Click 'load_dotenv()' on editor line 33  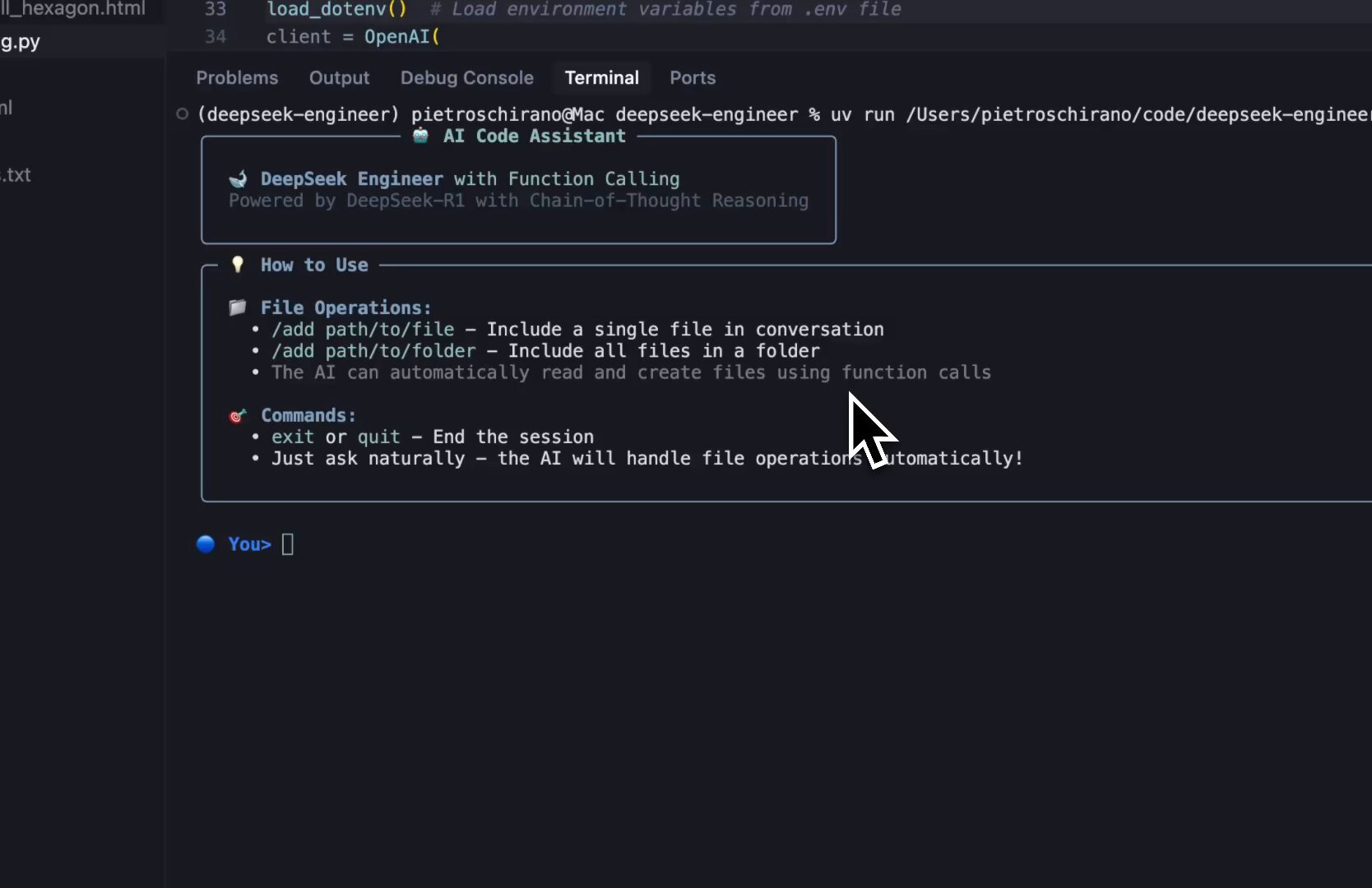[x=336, y=9]
